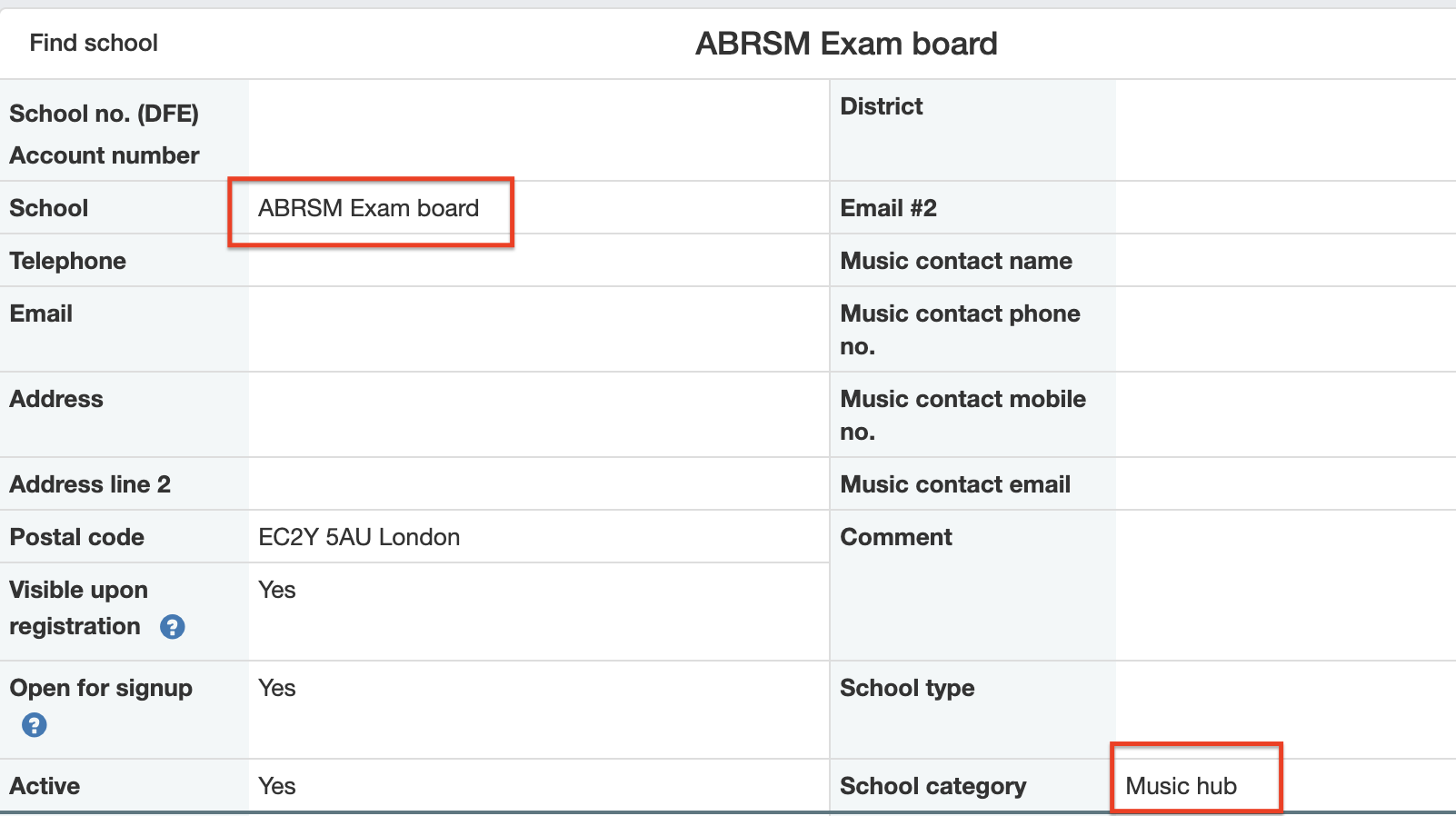Open the Find school link
The width and height of the screenshot is (1456, 816).
point(94,43)
